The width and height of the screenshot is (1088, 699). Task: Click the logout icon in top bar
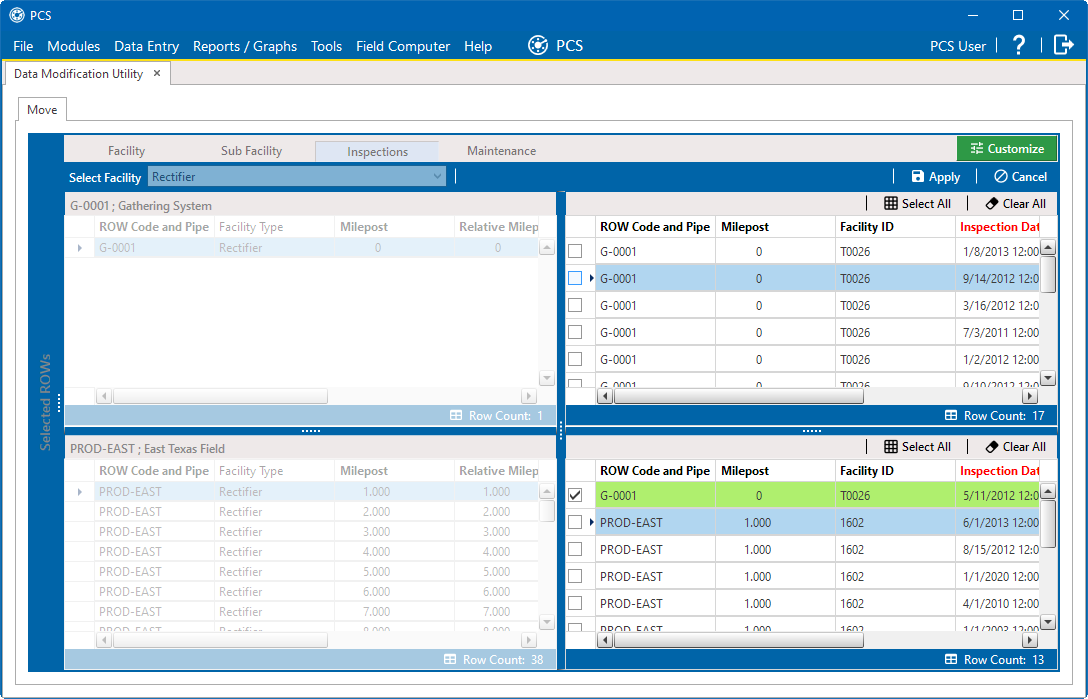(1063, 45)
